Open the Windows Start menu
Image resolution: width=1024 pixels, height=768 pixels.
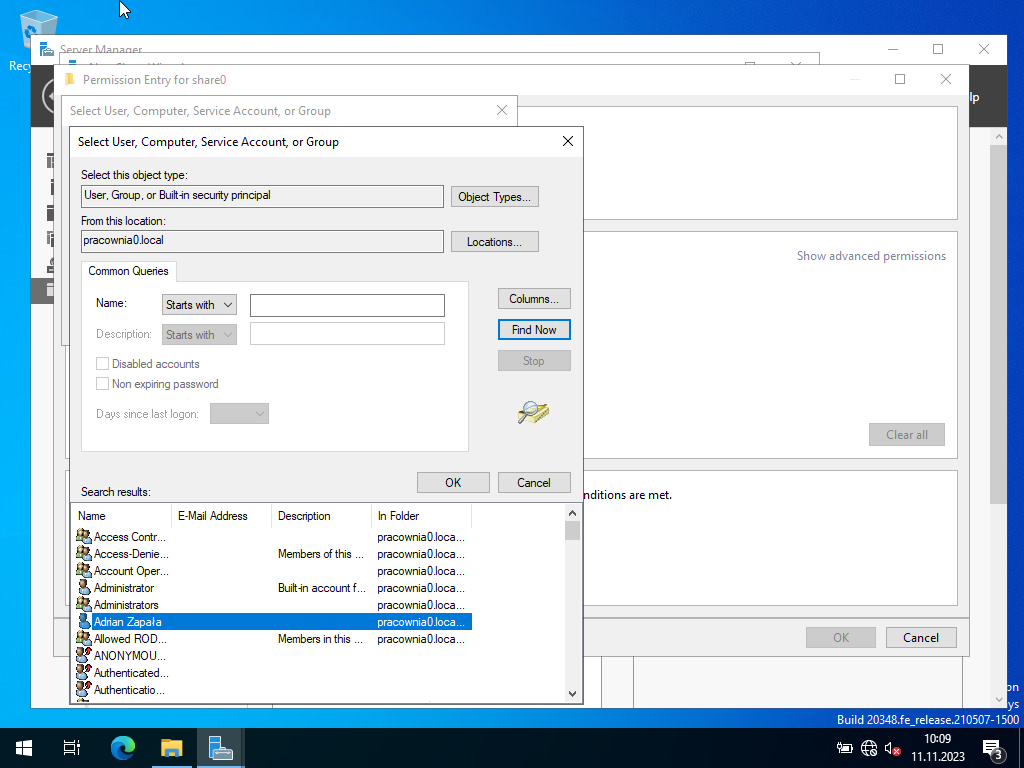click(x=24, y=748)
